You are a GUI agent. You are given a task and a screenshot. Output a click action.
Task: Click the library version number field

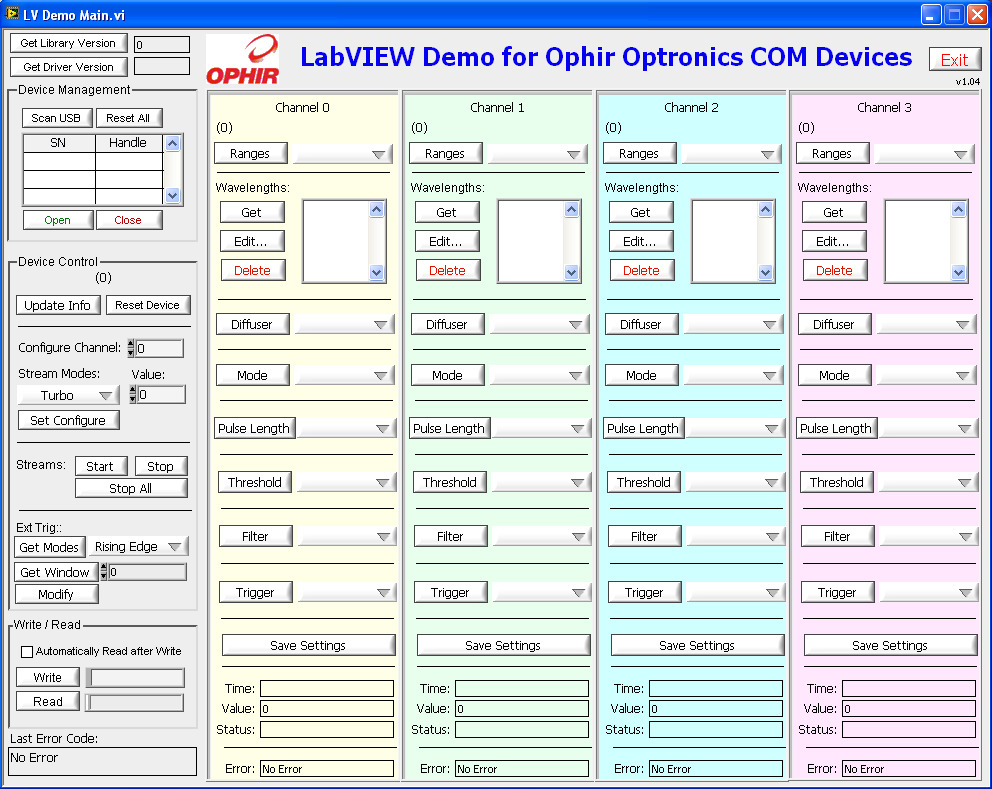click(x=162, y=44)
